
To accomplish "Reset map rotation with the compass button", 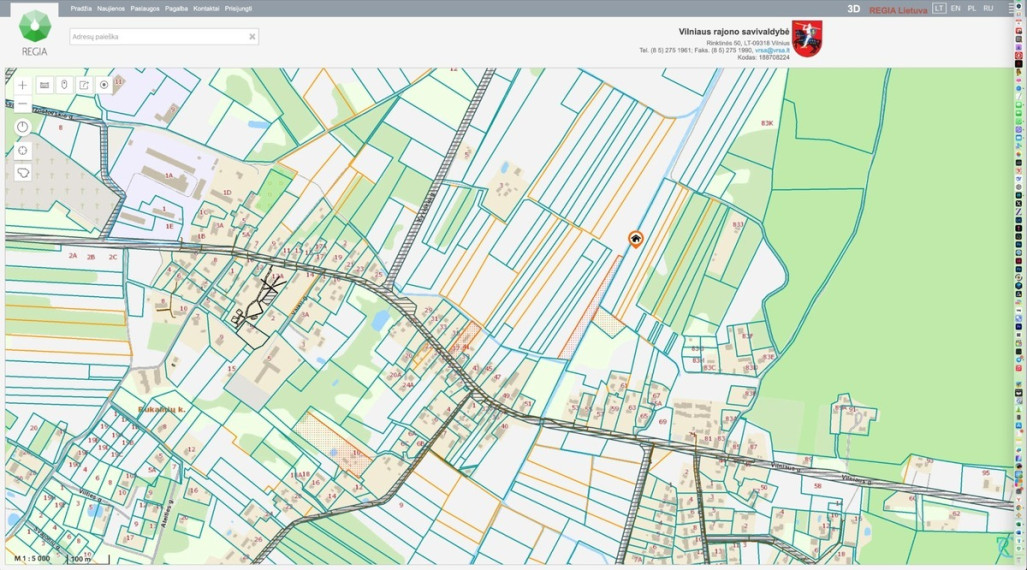I will 22,127.
